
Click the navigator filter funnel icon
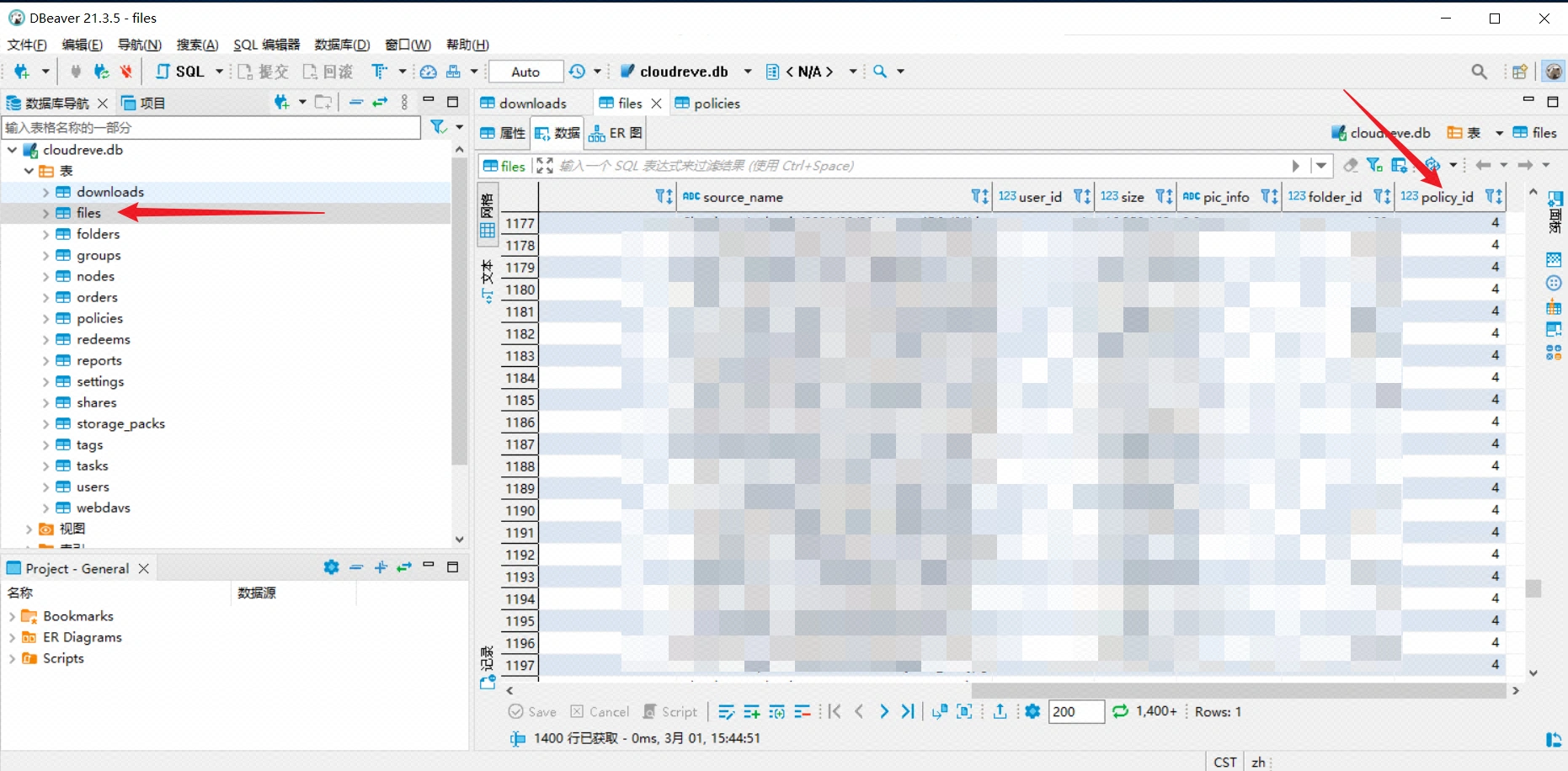click(x=438, y=127)
